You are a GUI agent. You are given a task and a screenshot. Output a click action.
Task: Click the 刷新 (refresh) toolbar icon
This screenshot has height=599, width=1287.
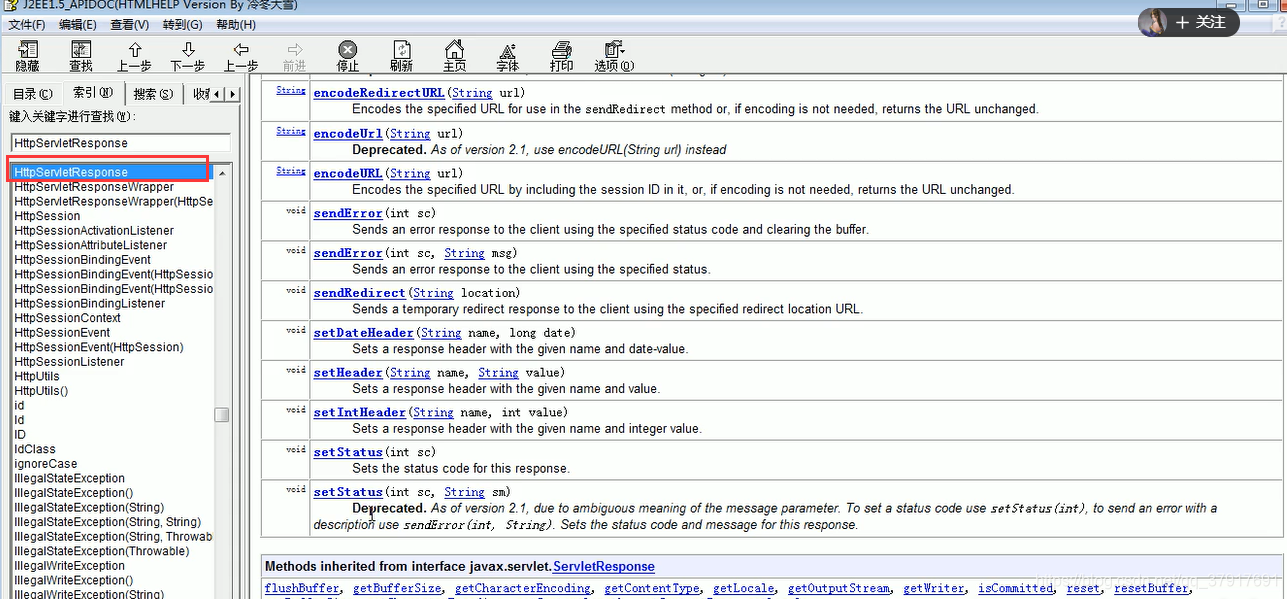pyautogui.click(x=401, y=56)
